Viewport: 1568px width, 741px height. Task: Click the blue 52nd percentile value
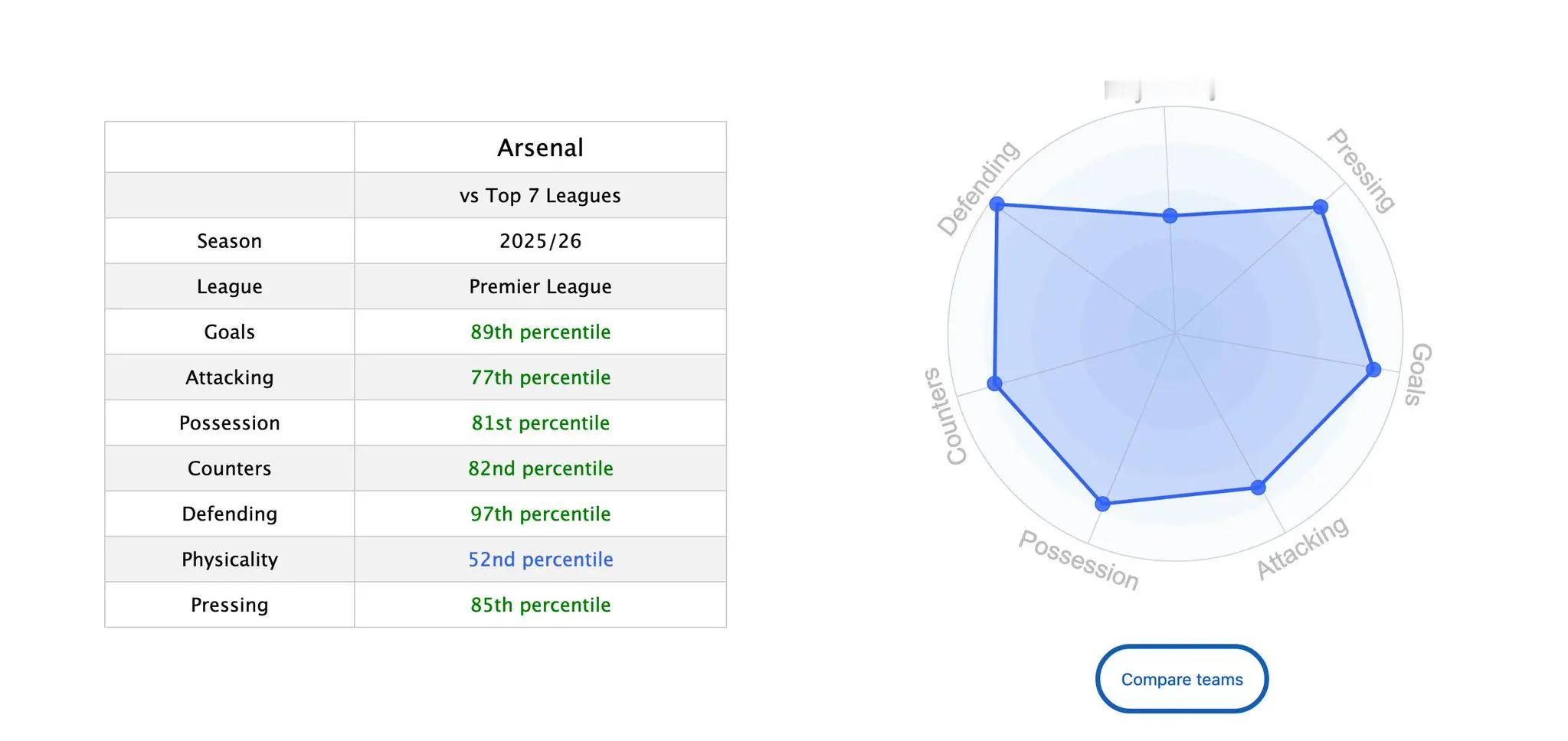click(x=540, y=560)
